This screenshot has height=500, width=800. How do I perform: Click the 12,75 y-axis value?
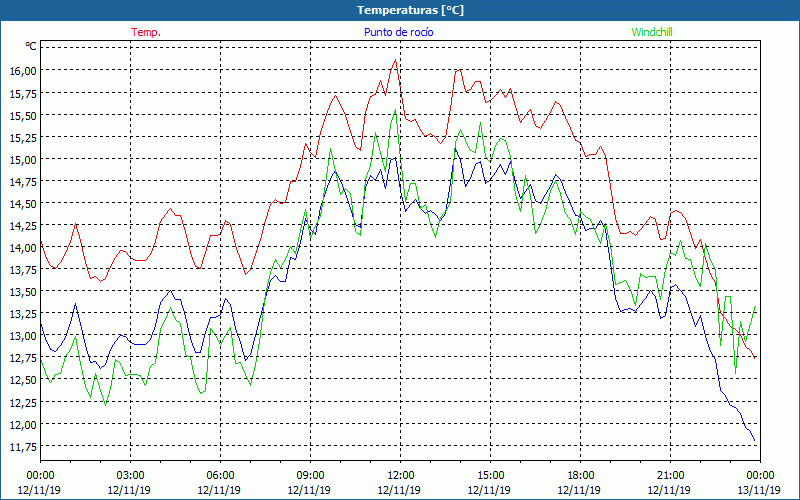point(23,358)
